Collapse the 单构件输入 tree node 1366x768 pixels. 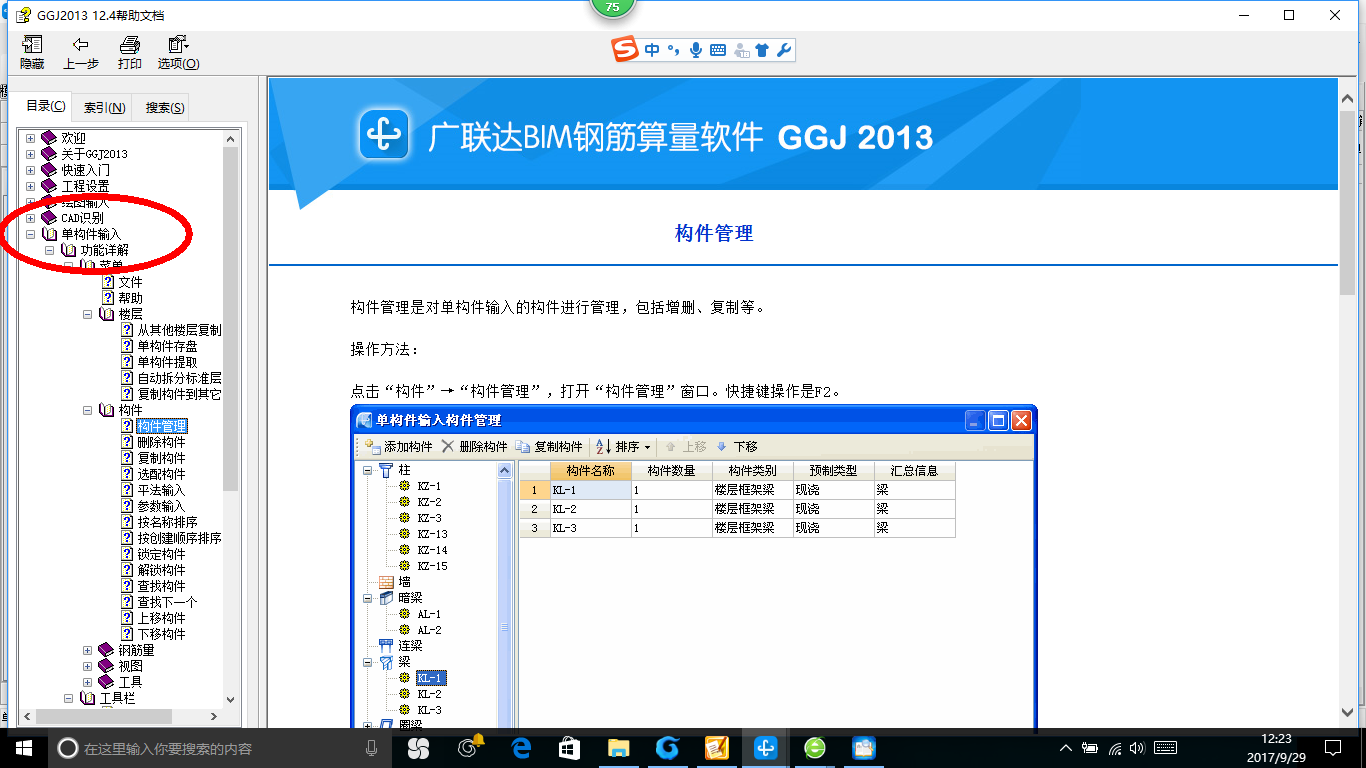pyautogui.click(x=30, y=234)
